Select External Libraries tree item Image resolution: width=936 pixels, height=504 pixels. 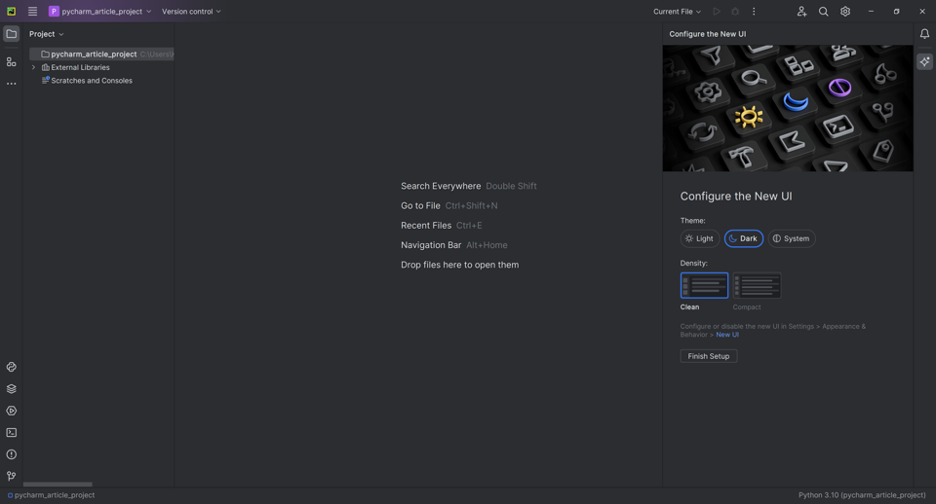[x=80, y=67]
